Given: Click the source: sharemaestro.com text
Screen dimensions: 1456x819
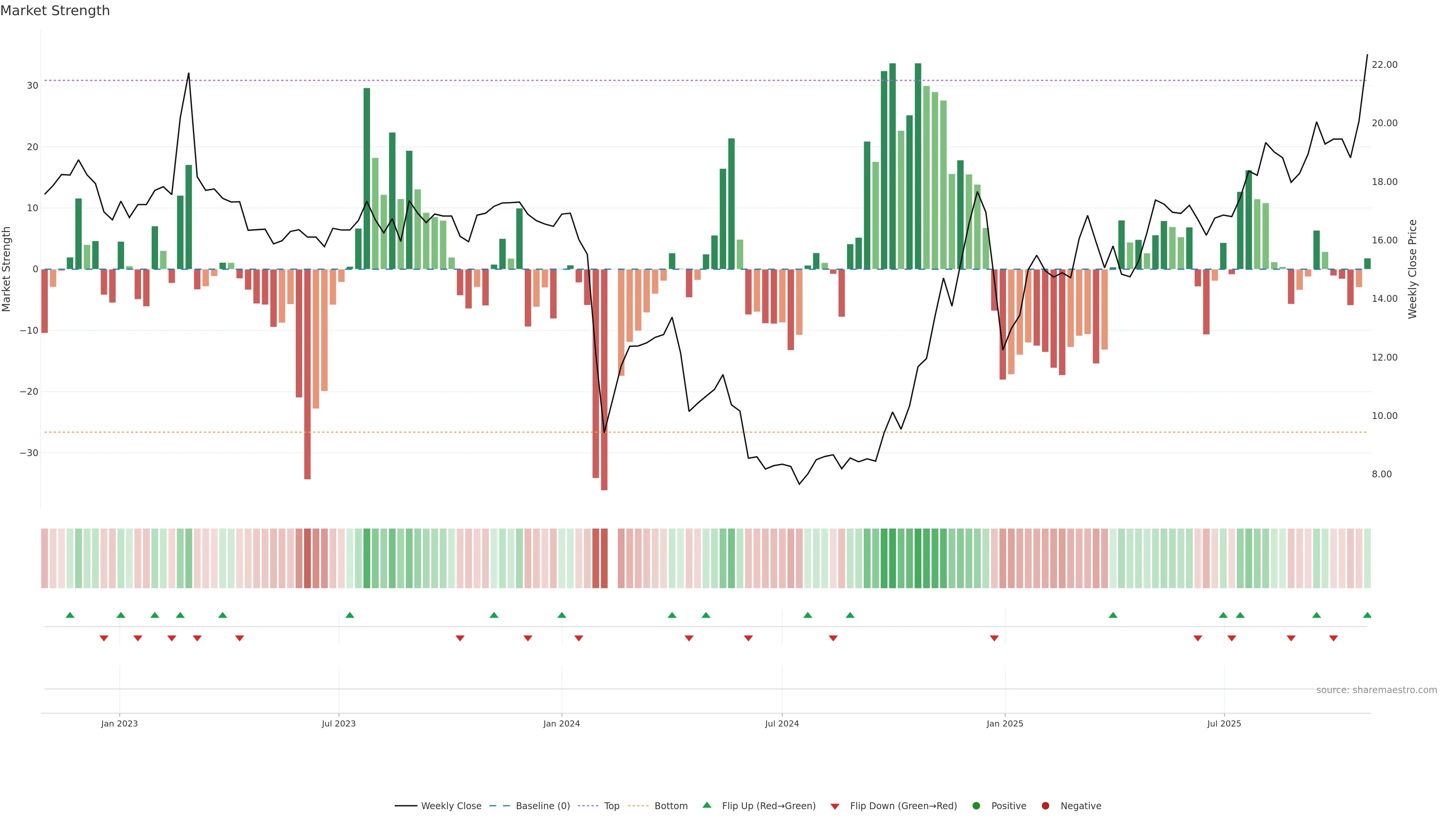Looking at the screenshot, I should pos(1376,690).
